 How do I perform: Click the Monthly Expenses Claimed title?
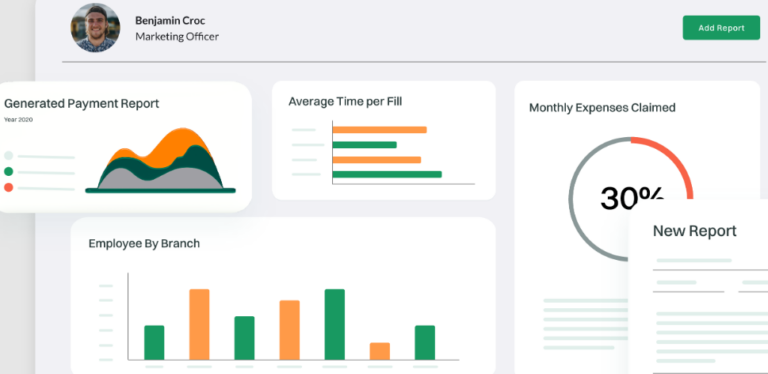coord(602,108)
